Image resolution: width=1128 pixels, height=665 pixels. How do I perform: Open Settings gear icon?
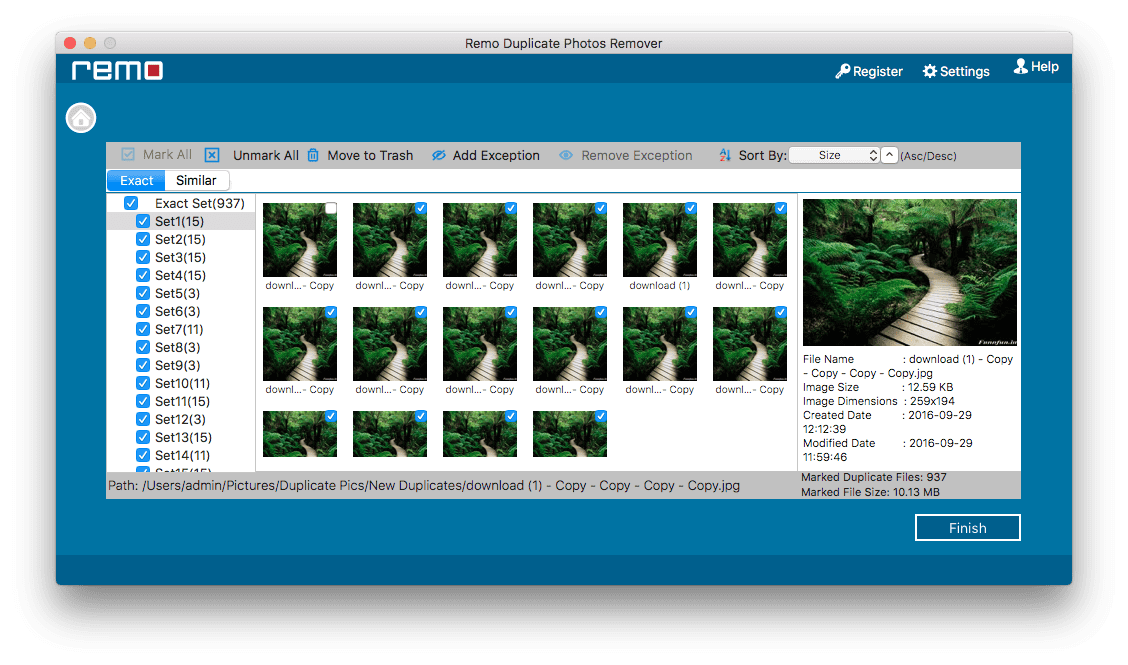pos(930,71)
